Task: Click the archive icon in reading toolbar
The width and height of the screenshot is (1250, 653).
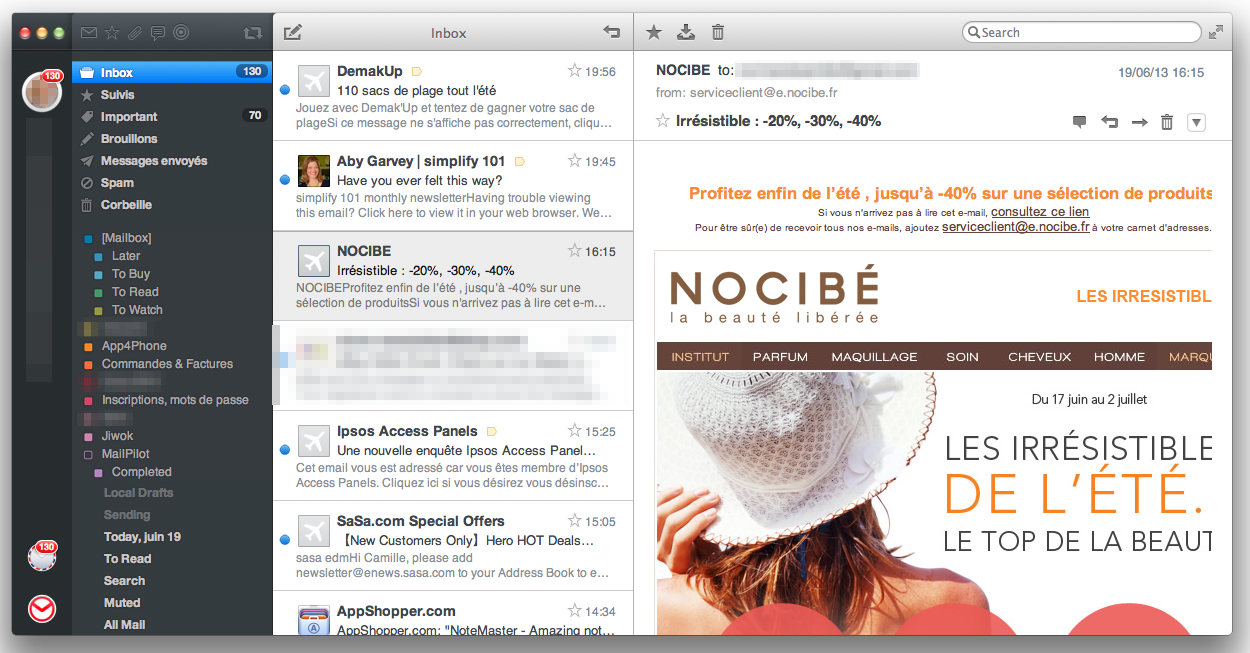Action: pos(685,33)
